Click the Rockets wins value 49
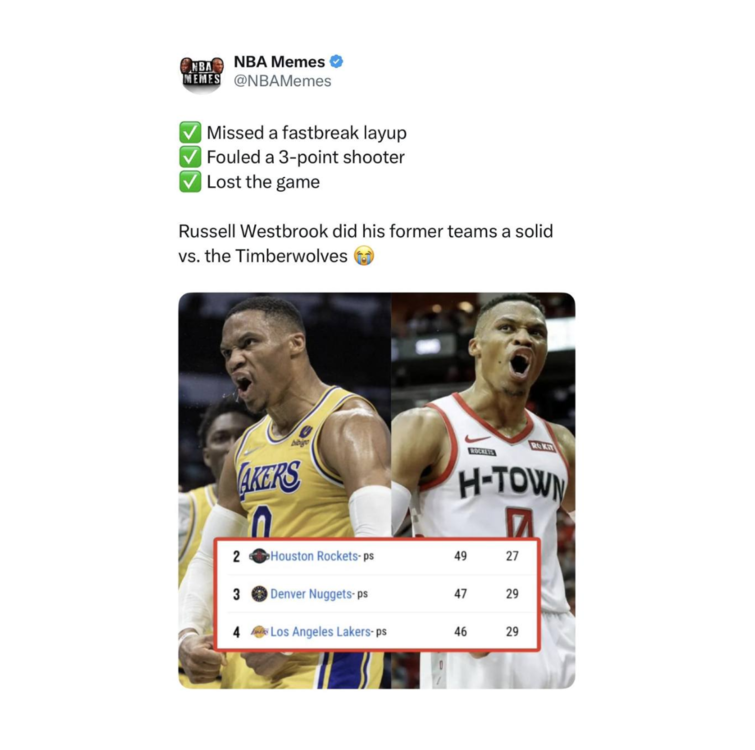Viewport: 755px width, 750px height. click(x=460, y=556)
